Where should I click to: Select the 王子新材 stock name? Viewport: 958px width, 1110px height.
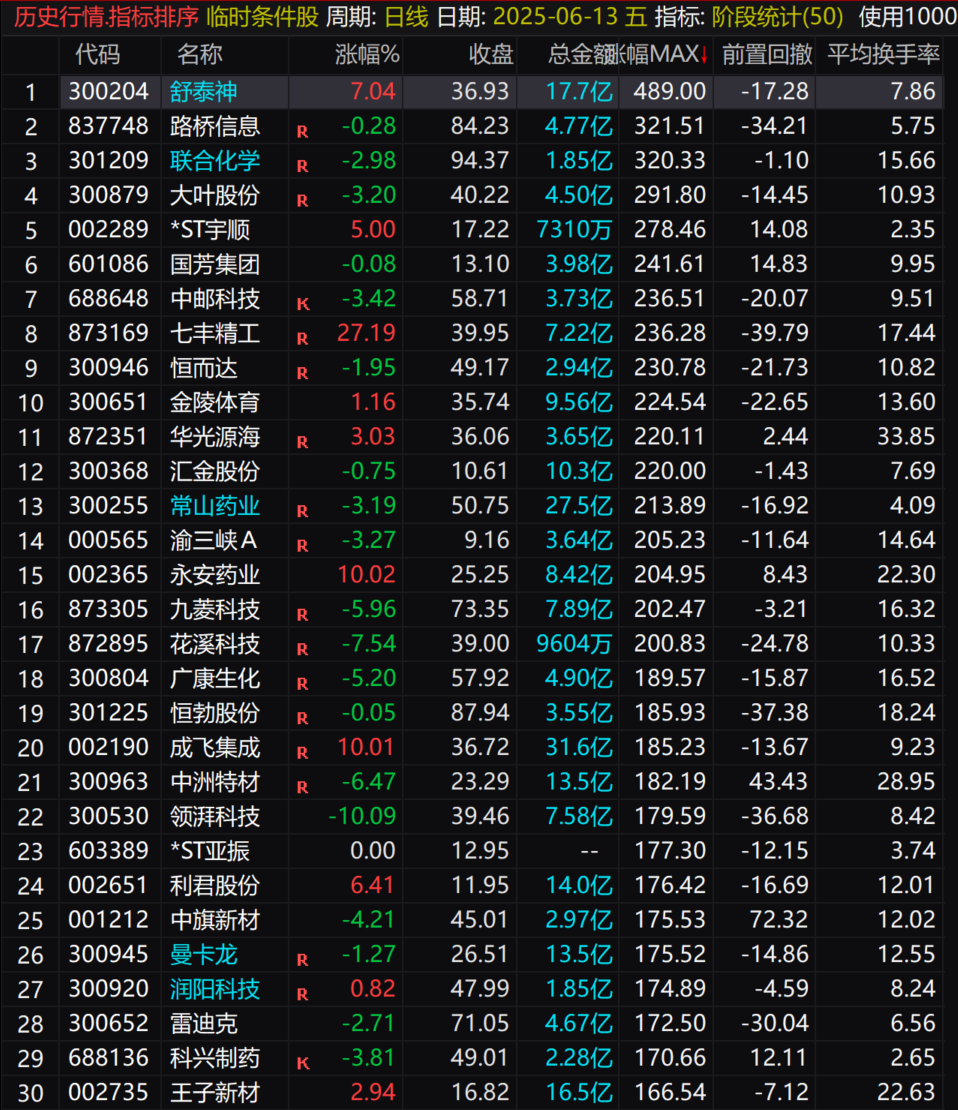(215, 1093)
